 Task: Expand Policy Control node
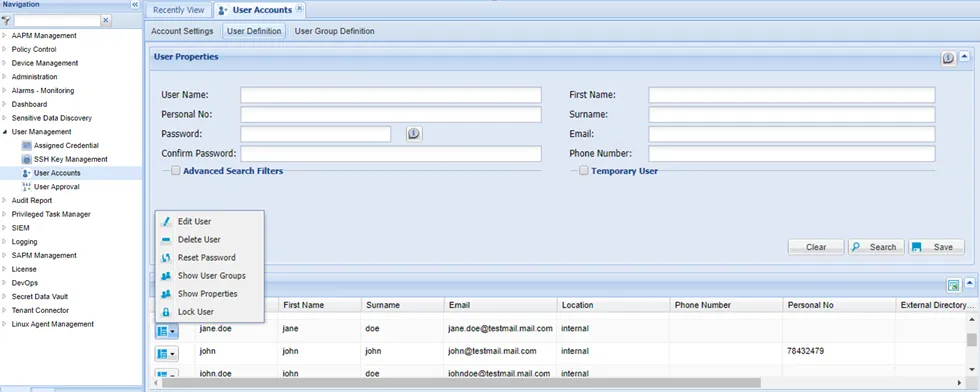(5, 49)
